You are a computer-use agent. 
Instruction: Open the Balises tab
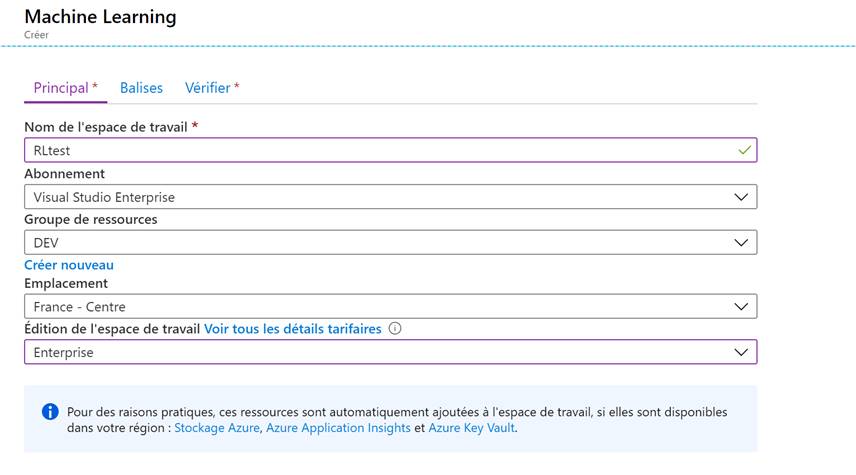141,88
